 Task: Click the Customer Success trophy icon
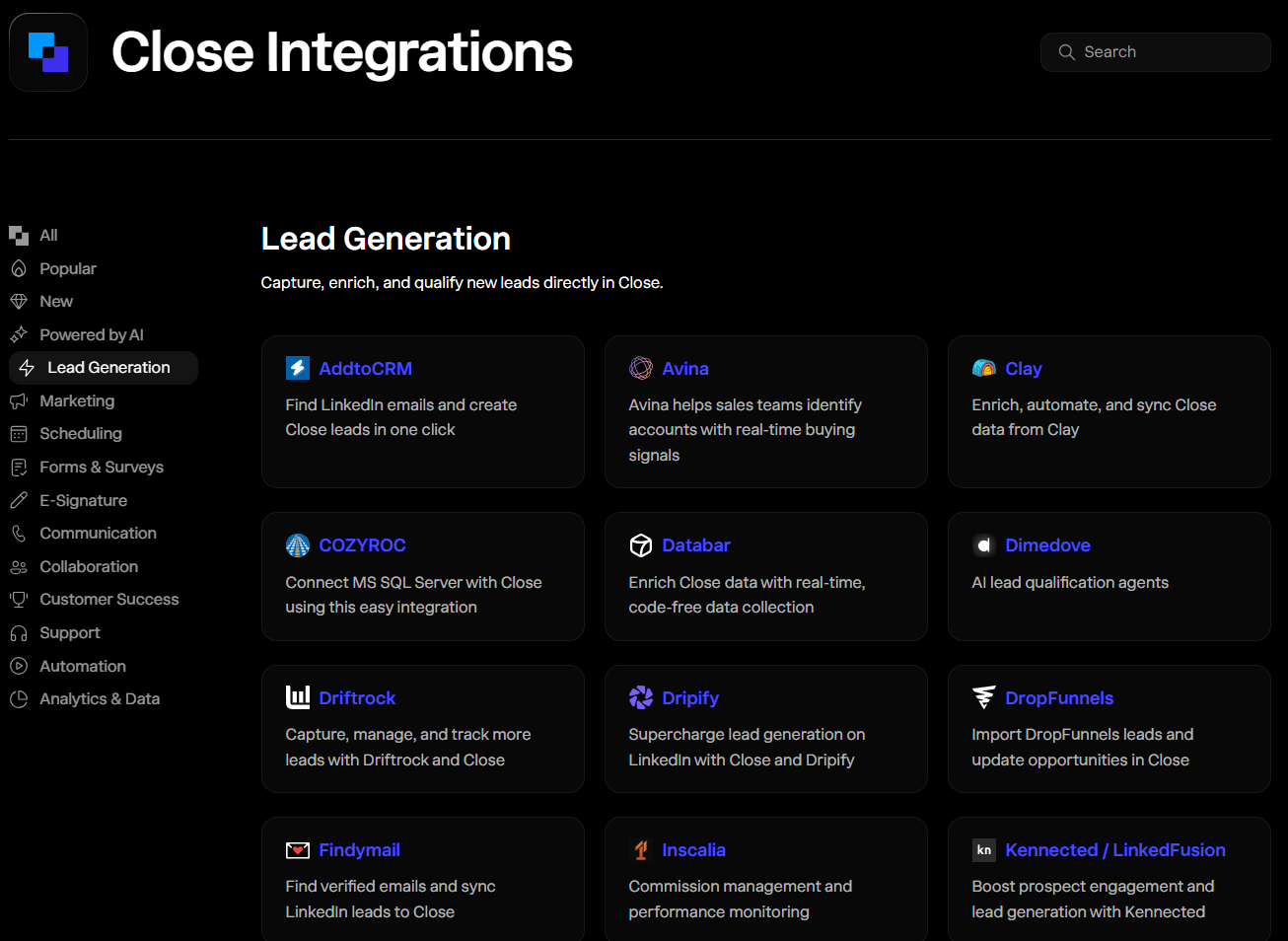pyautogui.click(x=19, y=600)
